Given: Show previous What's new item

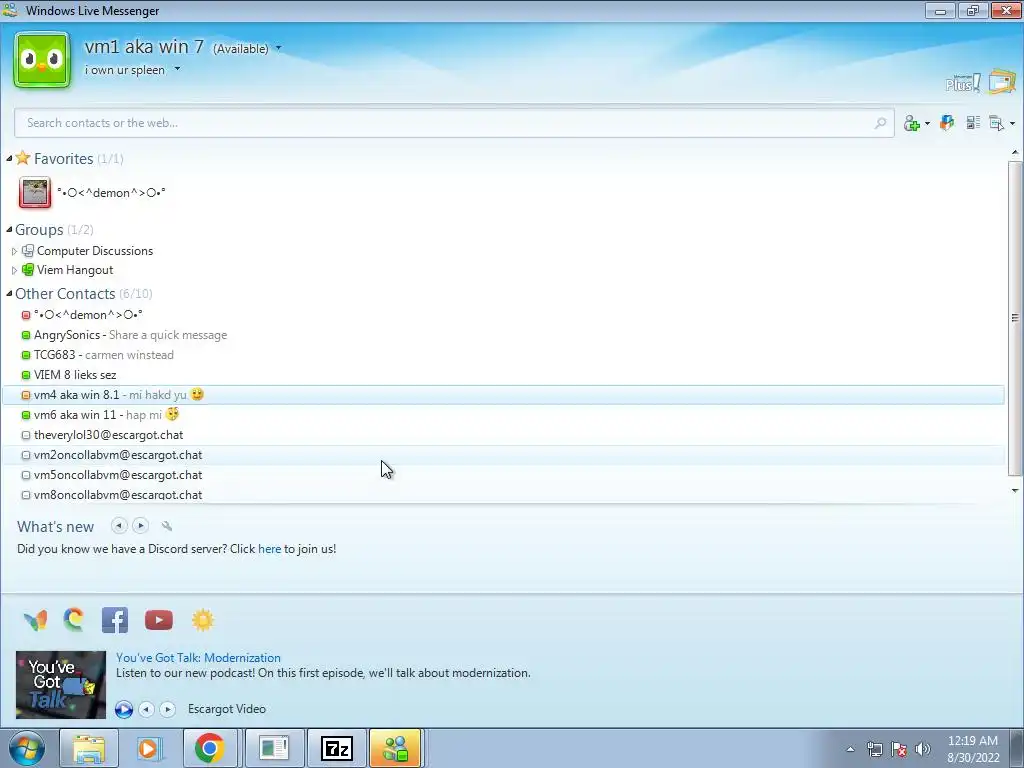Looking at the screenshot, I should tap(119, 525).
